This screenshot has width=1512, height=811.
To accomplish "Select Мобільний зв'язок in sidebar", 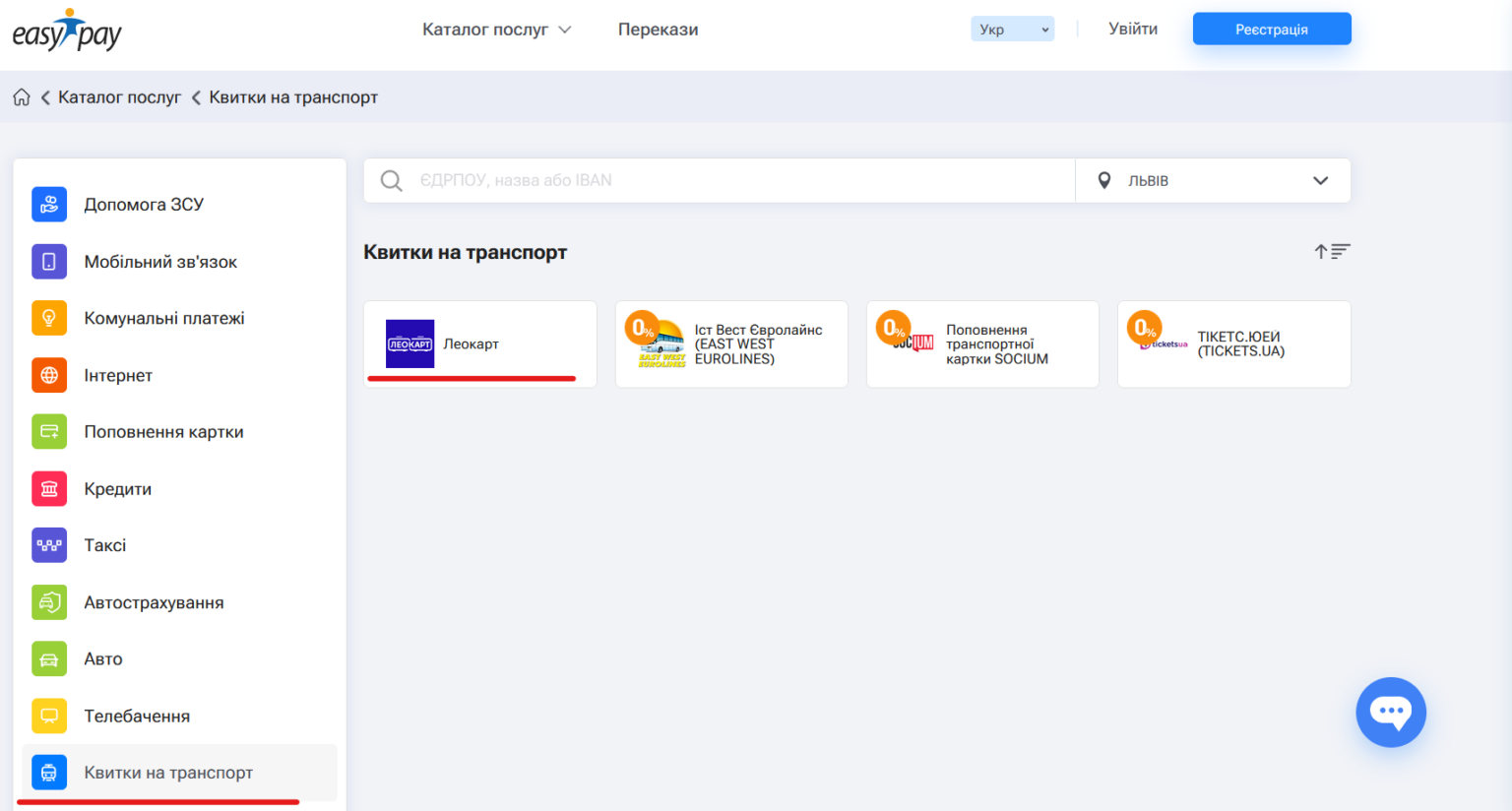I will [x=160, y=262].
